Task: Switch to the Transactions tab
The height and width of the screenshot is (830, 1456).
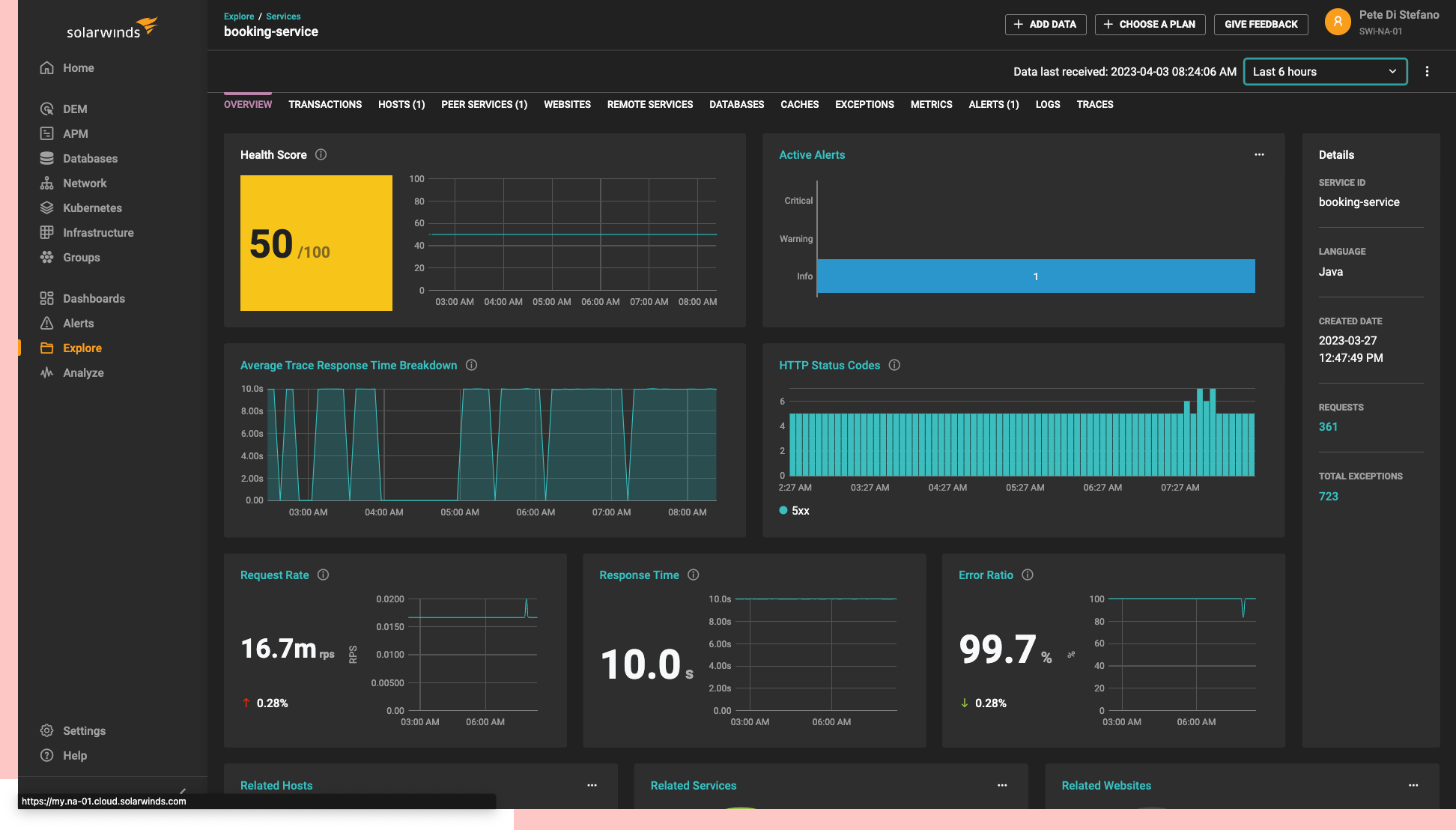Action: pos(325,104)
